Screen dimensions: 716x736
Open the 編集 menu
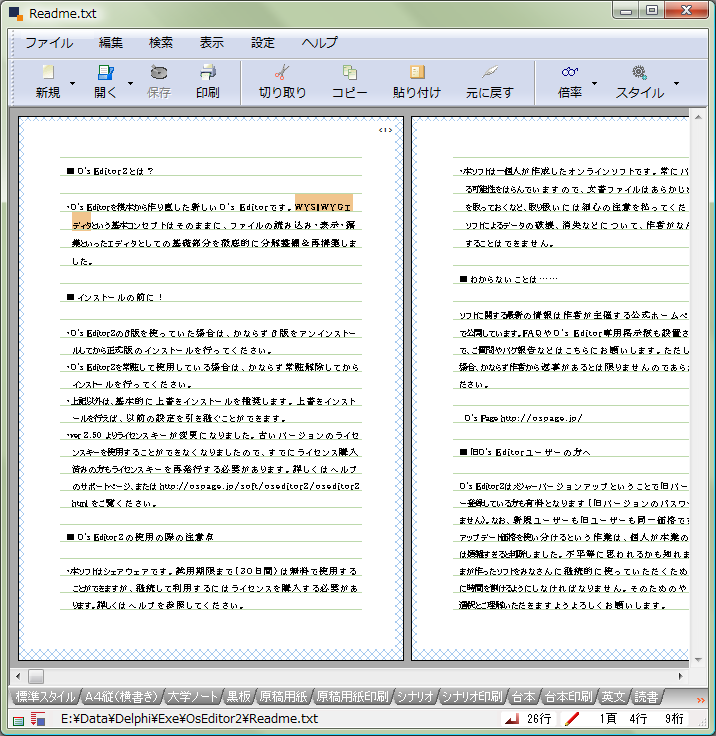coord(111,43)
